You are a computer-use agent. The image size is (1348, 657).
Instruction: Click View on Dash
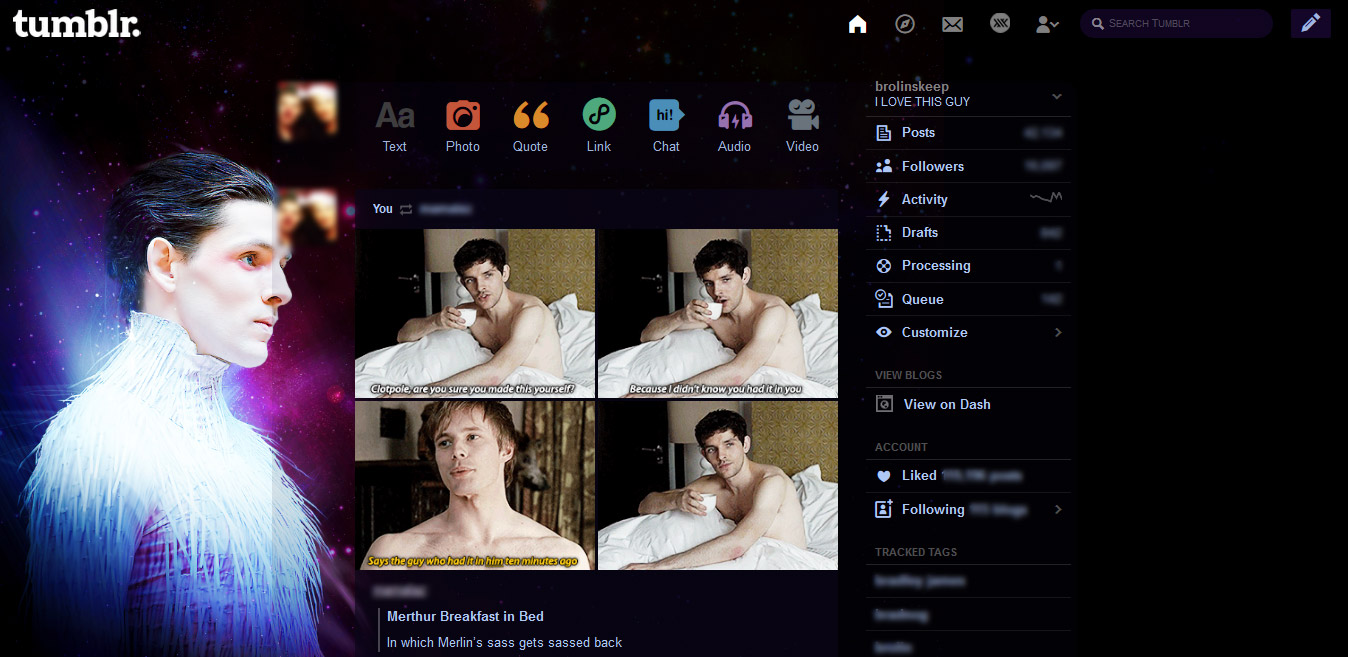[x=968, y=404]
